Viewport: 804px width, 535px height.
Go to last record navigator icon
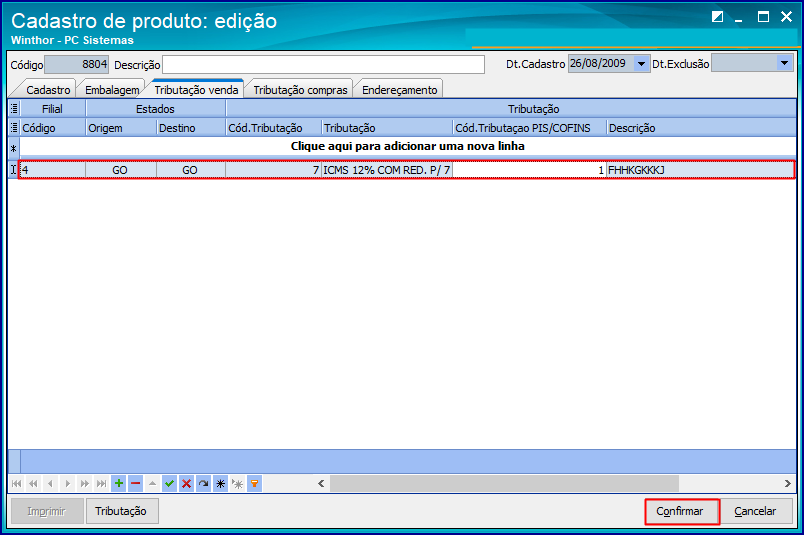point(102,483)
